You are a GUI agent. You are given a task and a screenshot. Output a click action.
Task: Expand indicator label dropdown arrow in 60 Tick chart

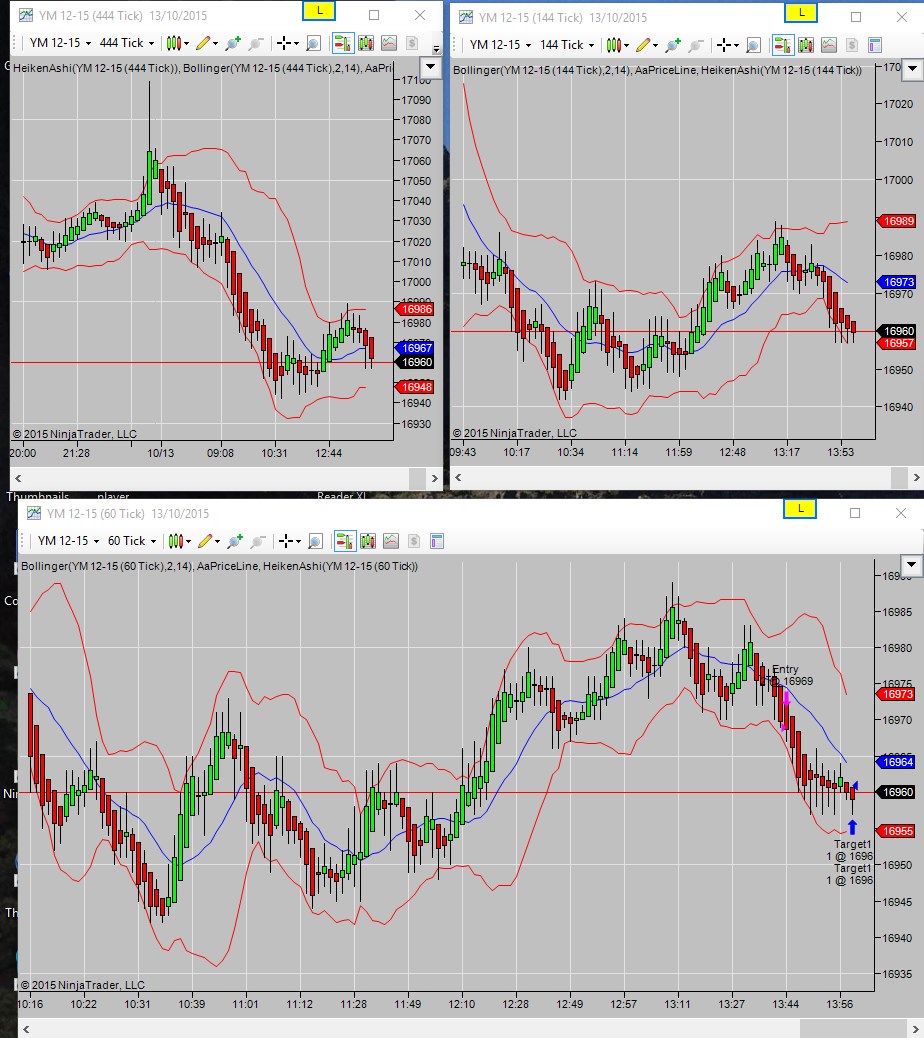click(x=912, y=565)
